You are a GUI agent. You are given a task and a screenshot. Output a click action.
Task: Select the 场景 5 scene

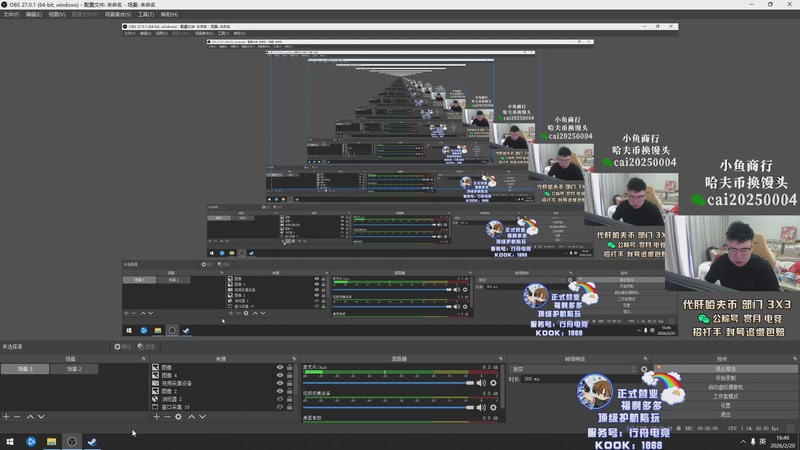[x=25, y=369]
